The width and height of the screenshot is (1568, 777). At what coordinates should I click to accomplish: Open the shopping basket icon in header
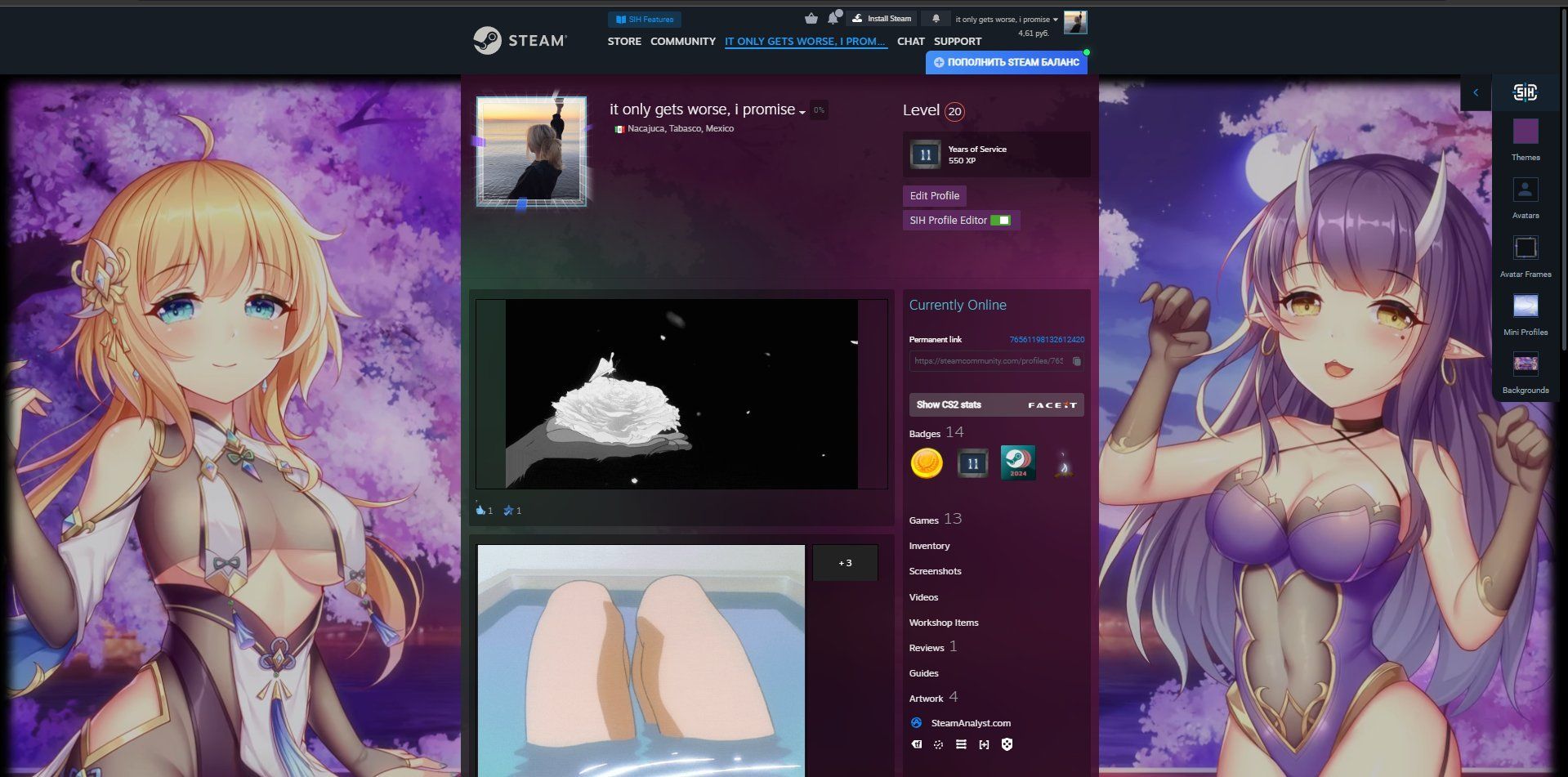pyautogui.click(x=811, y=19)
